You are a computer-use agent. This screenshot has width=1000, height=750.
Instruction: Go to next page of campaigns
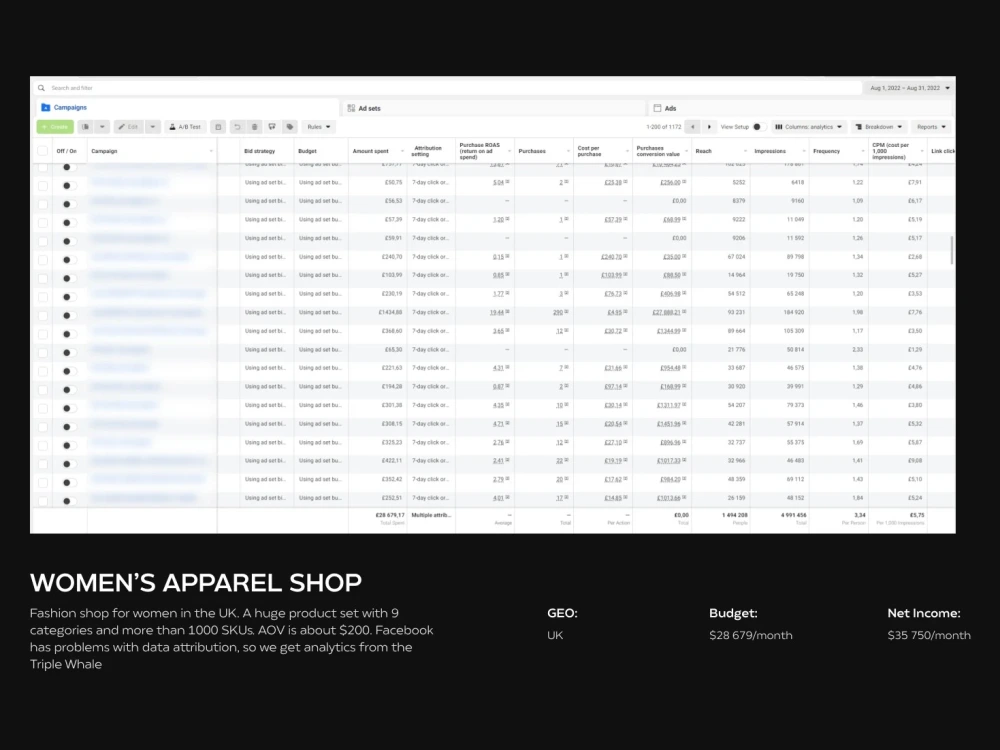[x=709, y=127]
